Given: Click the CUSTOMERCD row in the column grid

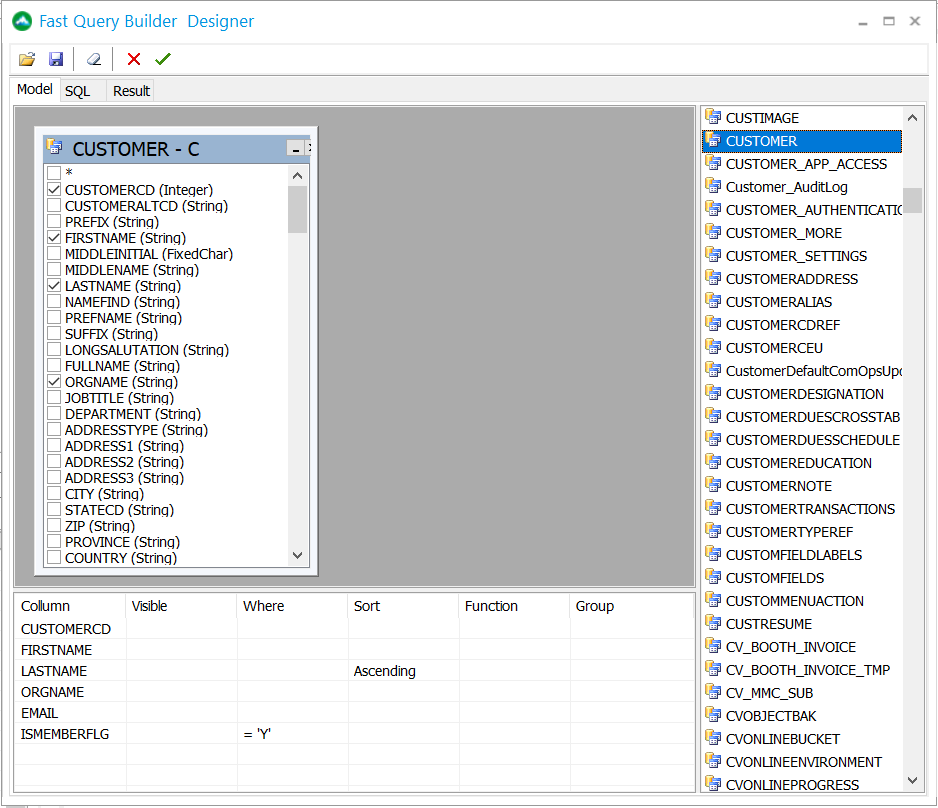Looking at the screenshot, I should pyautogui.click(x=353, y=629).
